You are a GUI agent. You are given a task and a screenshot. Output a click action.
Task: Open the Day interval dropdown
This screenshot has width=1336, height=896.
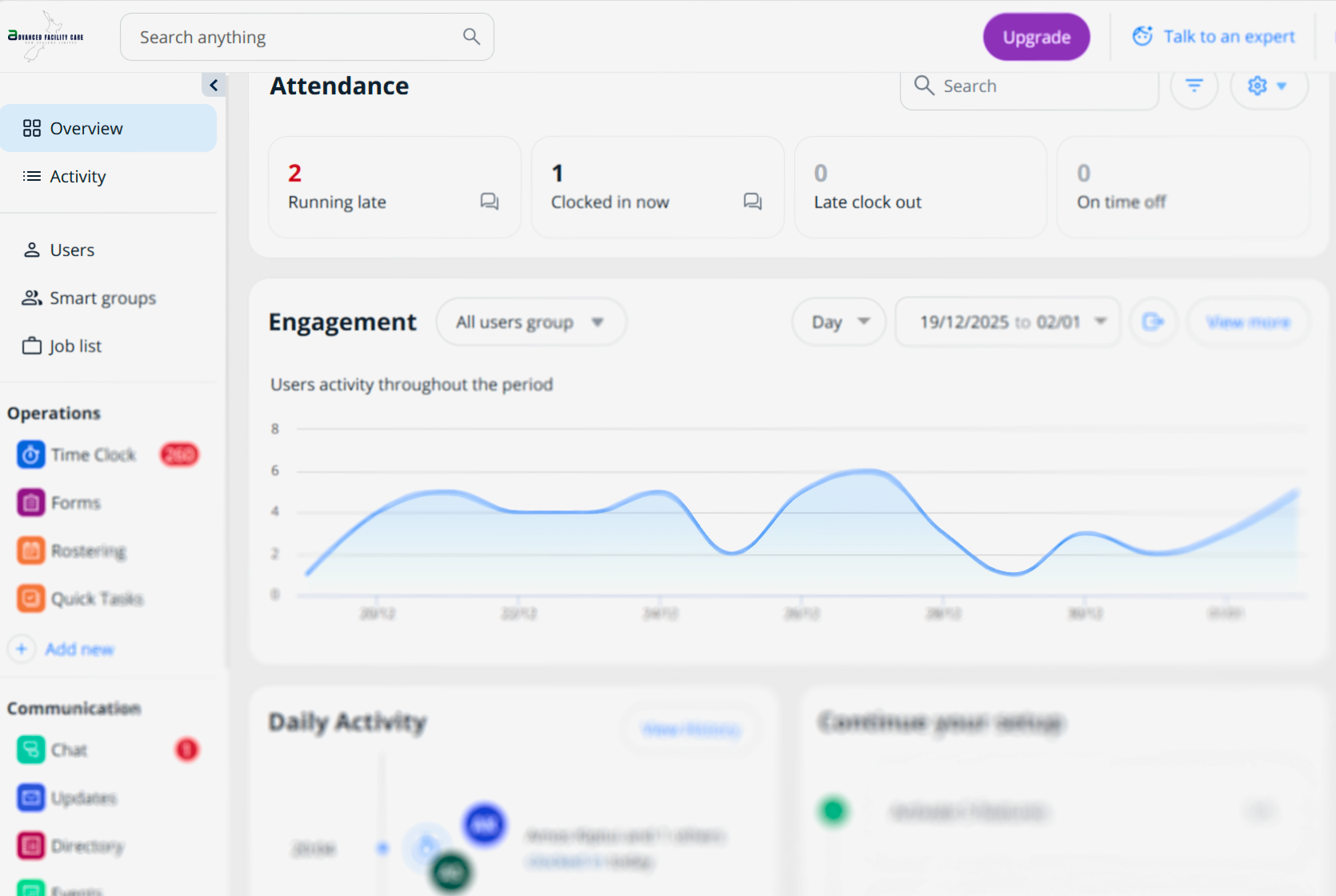click(x=838, y=322)
